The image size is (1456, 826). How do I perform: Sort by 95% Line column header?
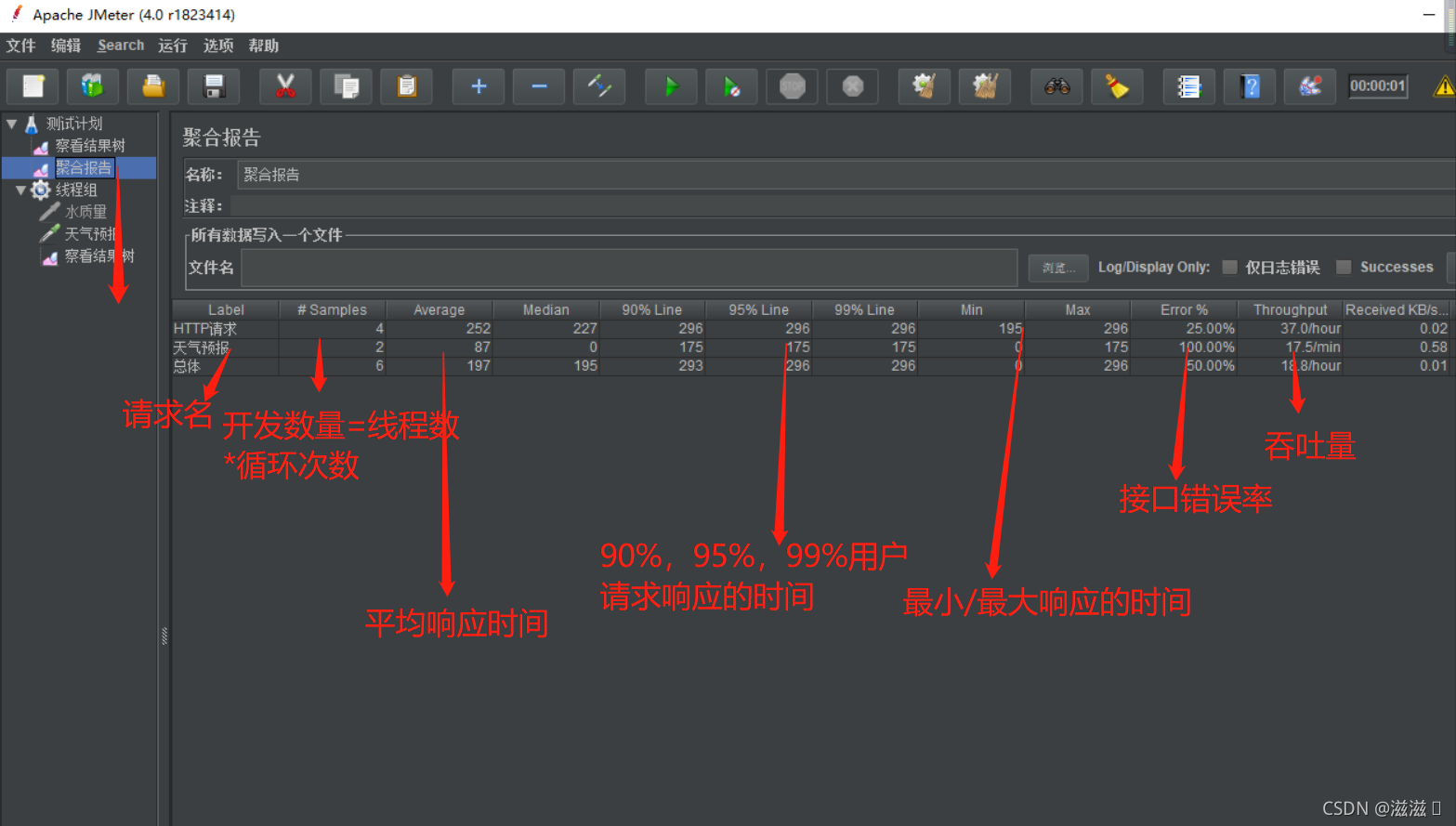pos(758,309)
